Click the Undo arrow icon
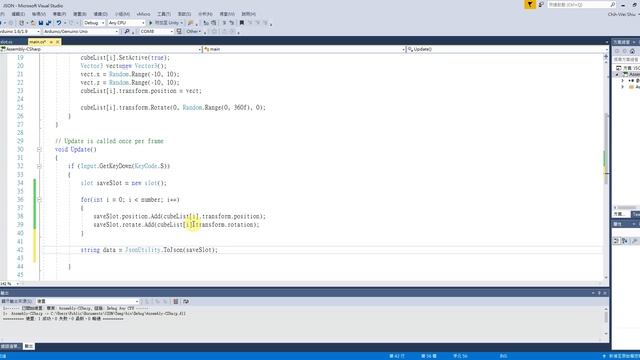Image resolution: width=640 pixels, height=360 pixels. click(59, 23)
